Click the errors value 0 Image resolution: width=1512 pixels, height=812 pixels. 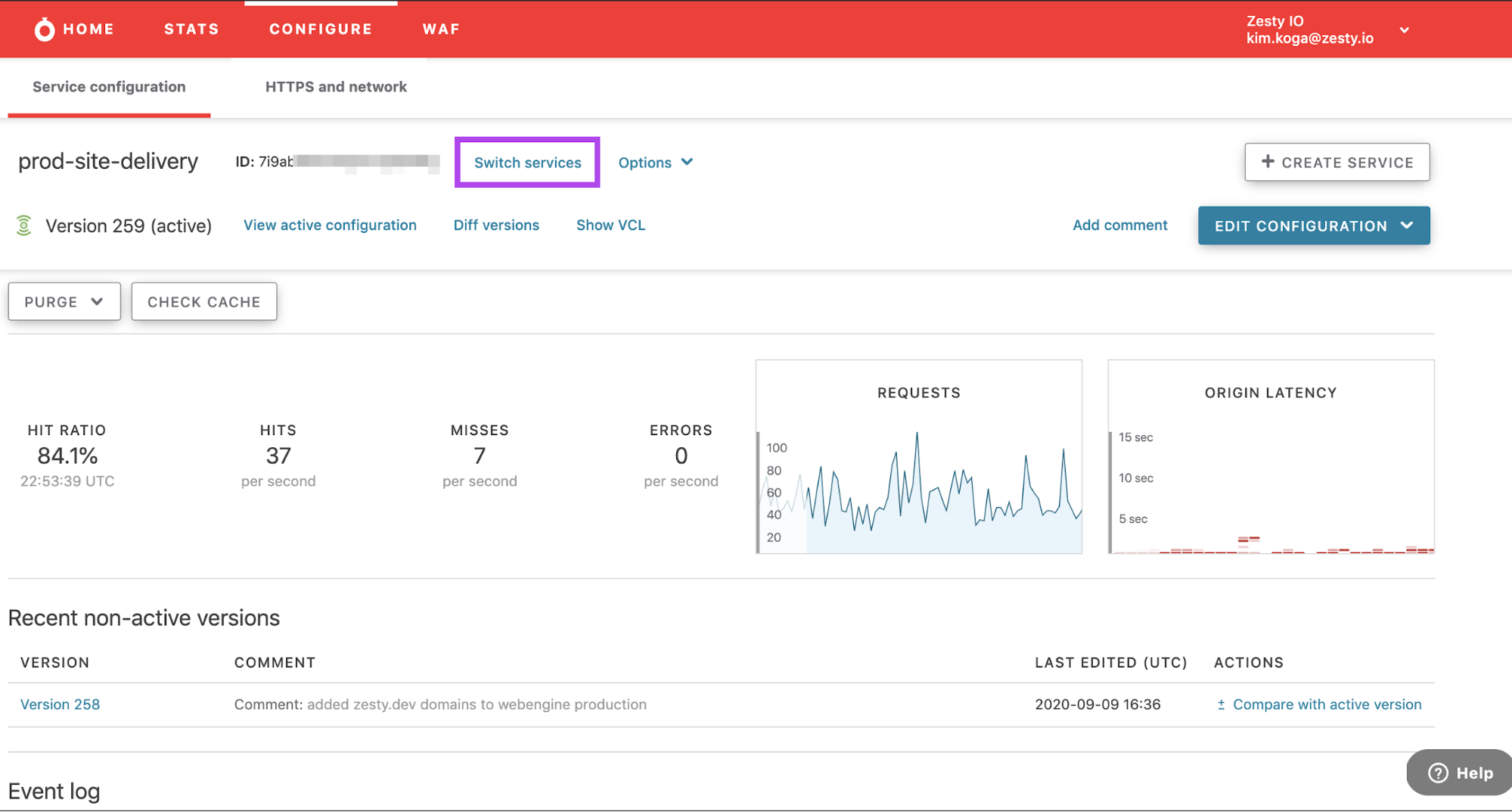pyautogui.click(x=681, y=456)
